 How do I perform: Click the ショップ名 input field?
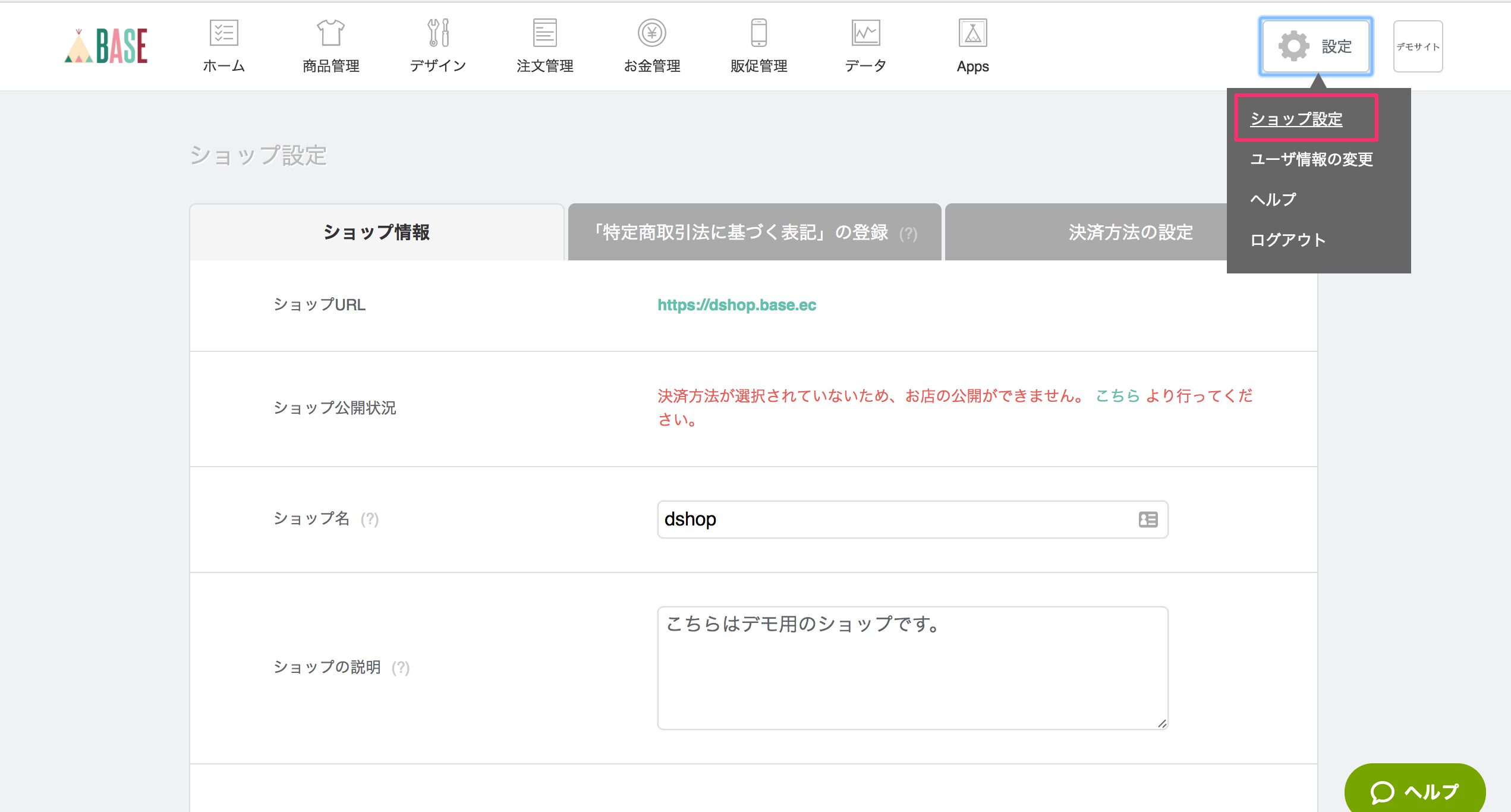coord(892,520)
